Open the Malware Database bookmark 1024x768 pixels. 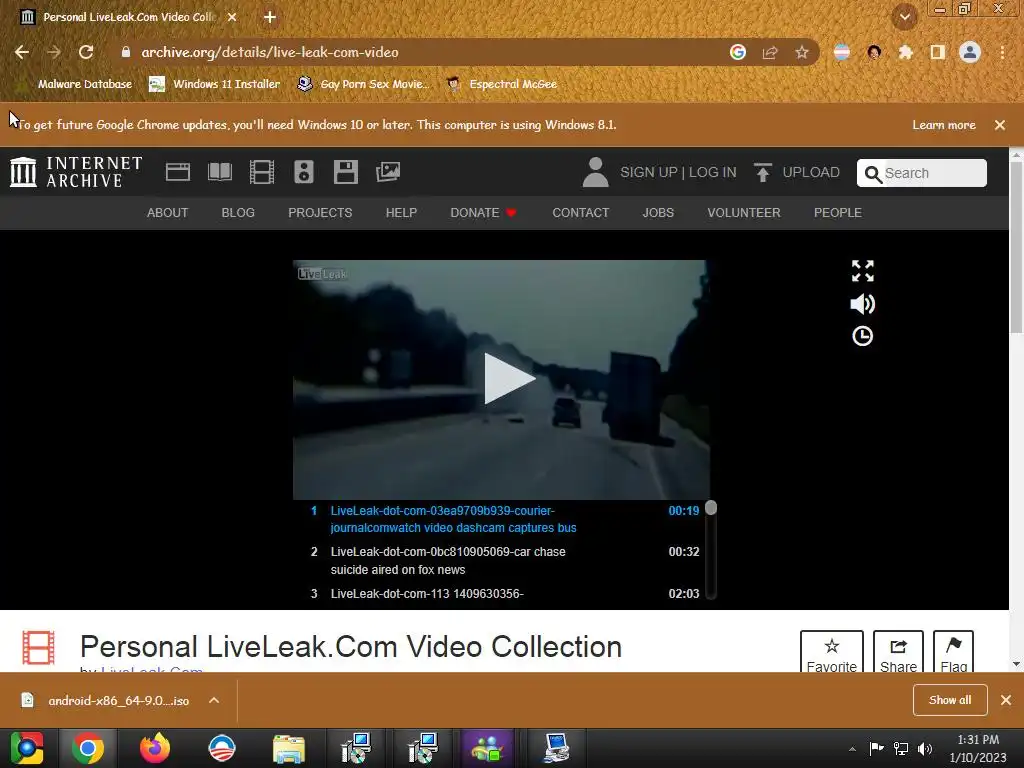(77, 84)
